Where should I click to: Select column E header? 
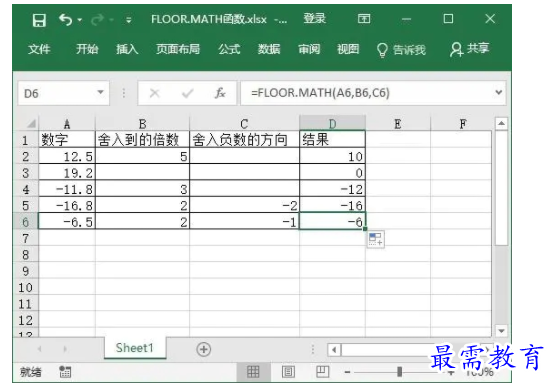click(398, 124)
